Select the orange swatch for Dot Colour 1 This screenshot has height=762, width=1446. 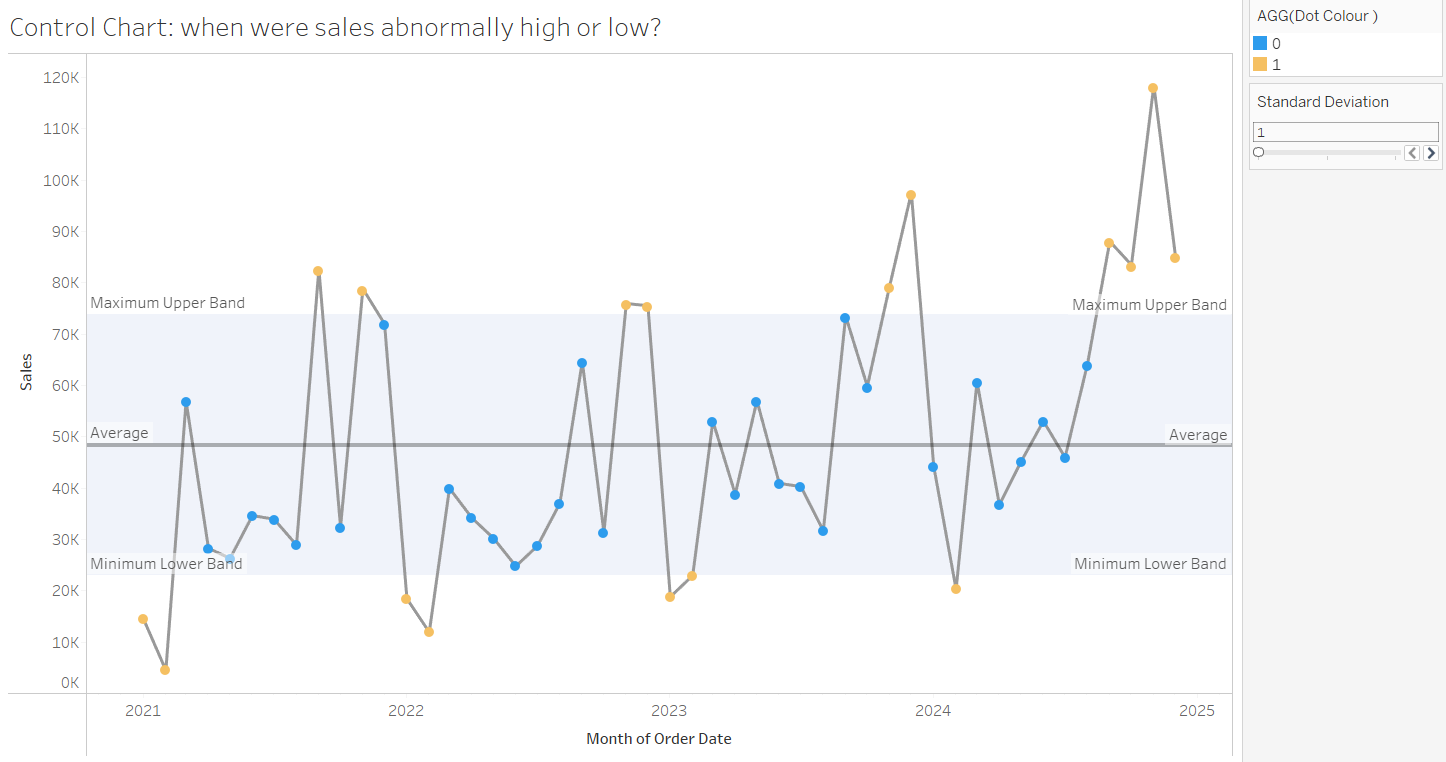coord(1261,64)
